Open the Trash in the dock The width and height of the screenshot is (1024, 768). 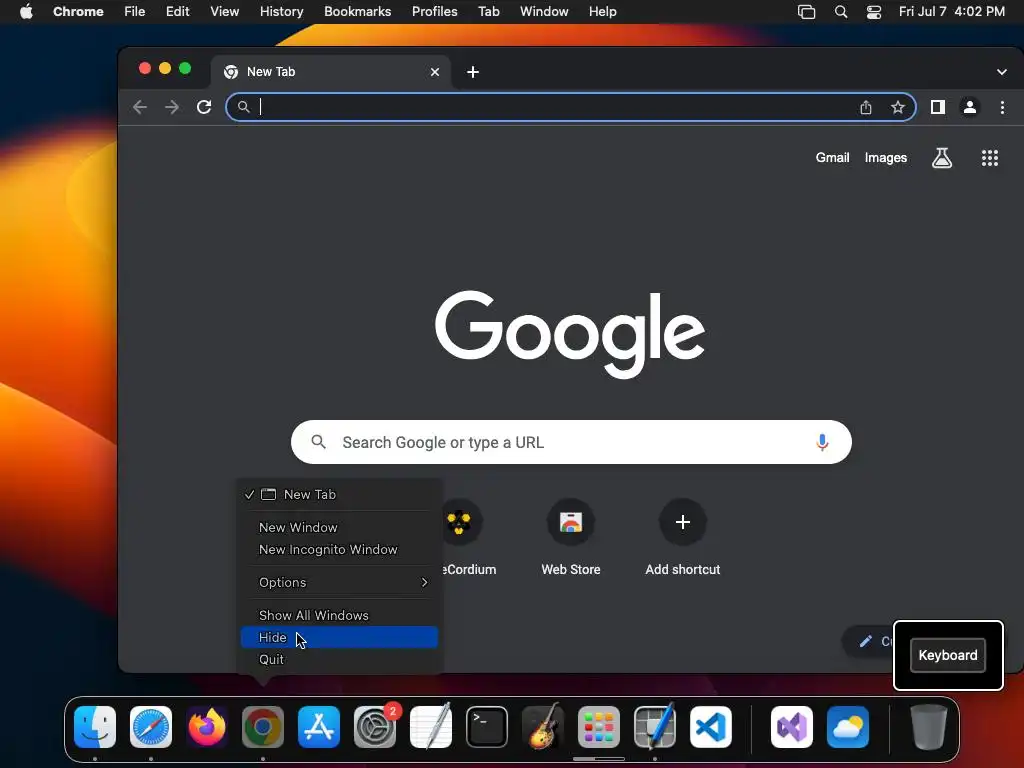pyautogui.click(x=929, y=727)
